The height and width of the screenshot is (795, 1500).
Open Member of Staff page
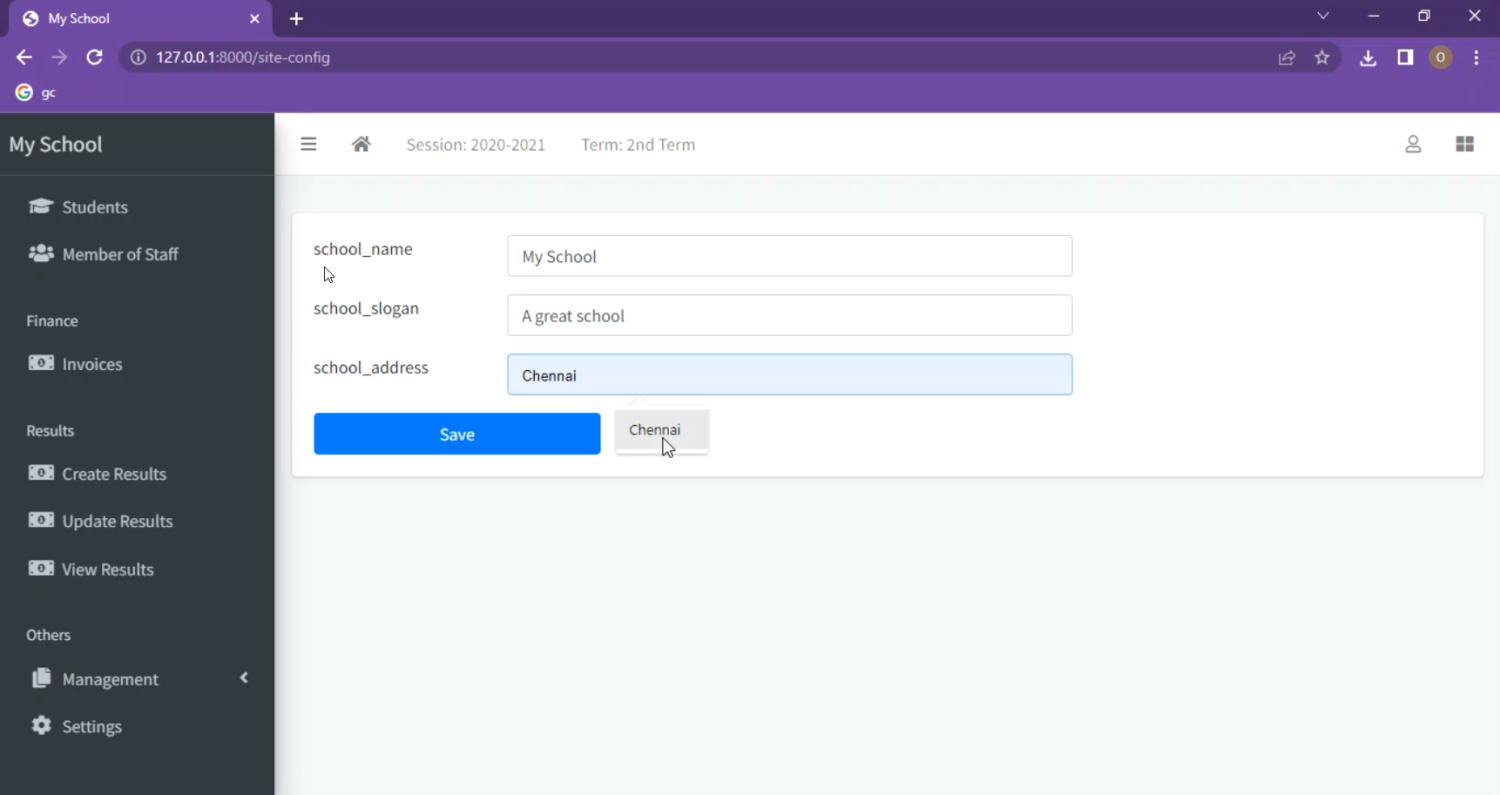120,254
